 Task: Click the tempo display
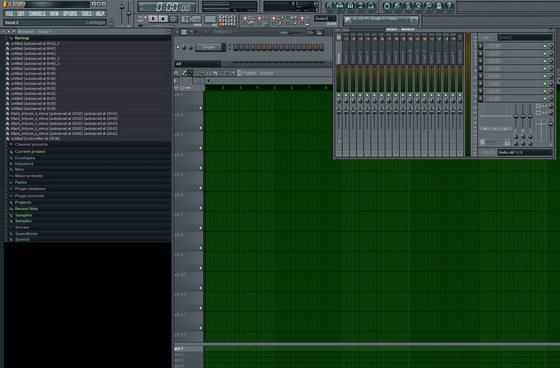191,19
